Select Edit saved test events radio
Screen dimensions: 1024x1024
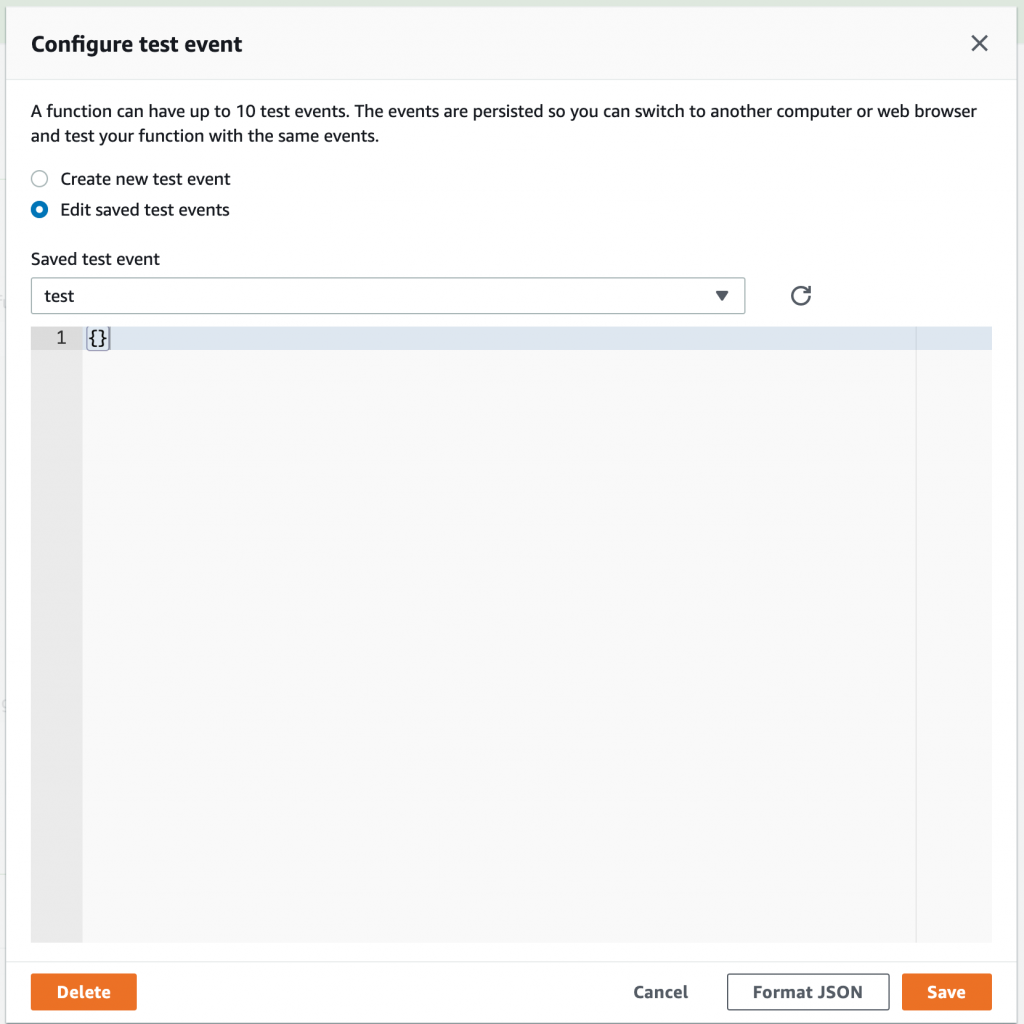pyautogui.click(x=40, y=210)
